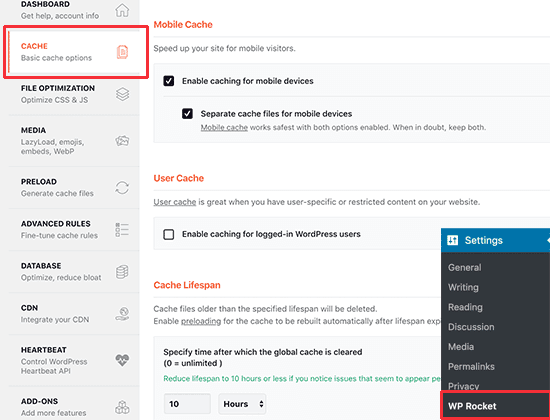550x420 pixels.
Task: Click the Advanced Rules list icon
Action: (x=122, y=229)
